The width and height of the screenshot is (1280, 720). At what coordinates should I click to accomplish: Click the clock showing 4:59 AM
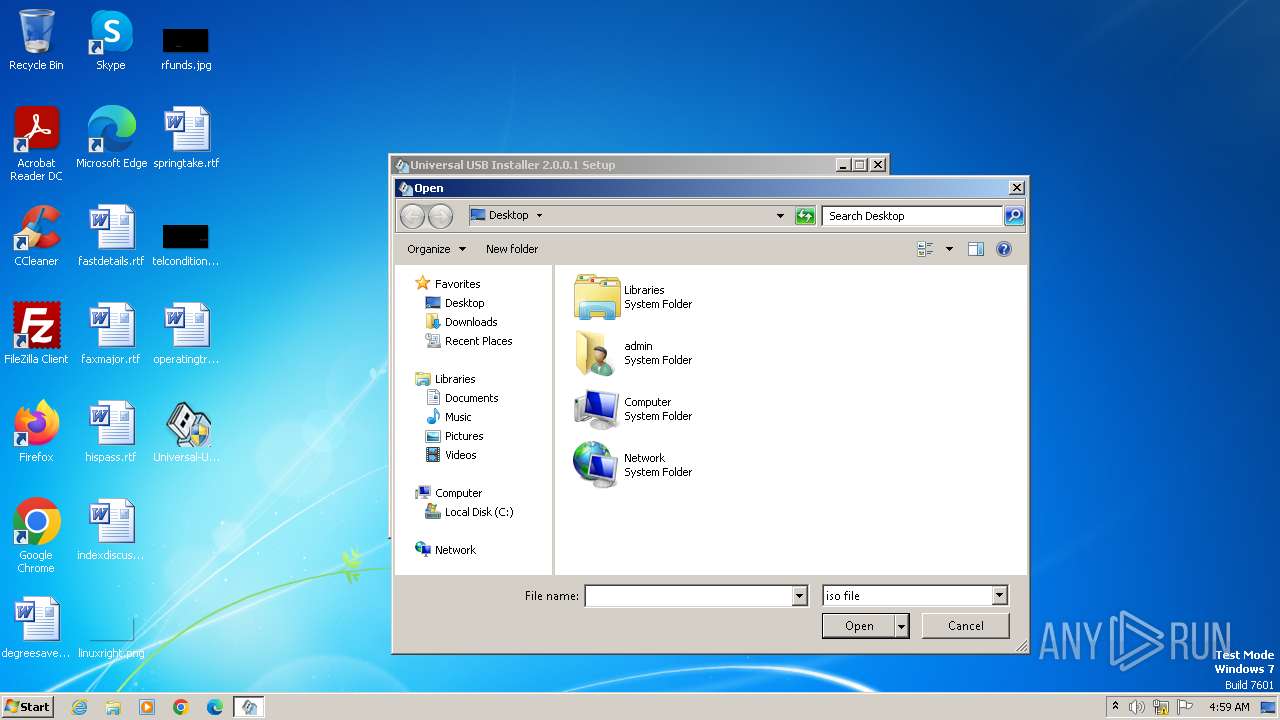tap(1229, 707)
